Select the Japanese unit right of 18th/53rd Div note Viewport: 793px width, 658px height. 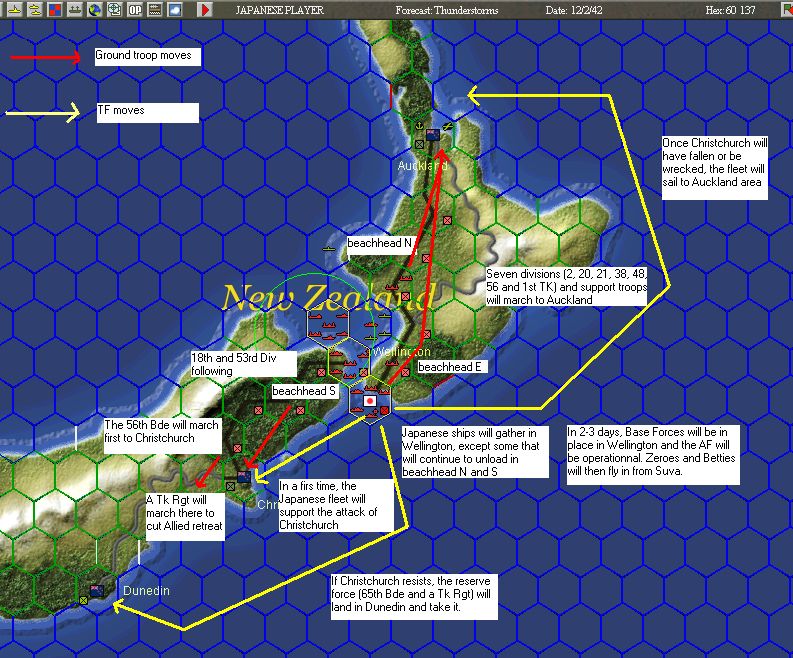(322, 372)
